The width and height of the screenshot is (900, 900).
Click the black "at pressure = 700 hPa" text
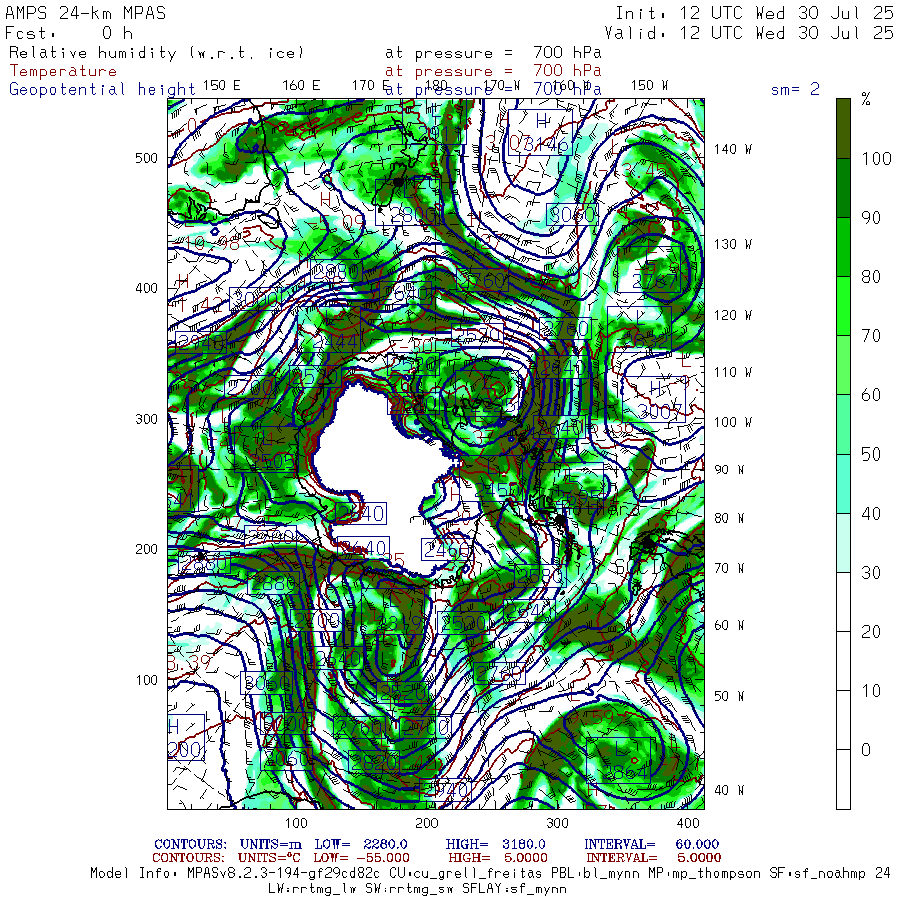click(493, 53)
